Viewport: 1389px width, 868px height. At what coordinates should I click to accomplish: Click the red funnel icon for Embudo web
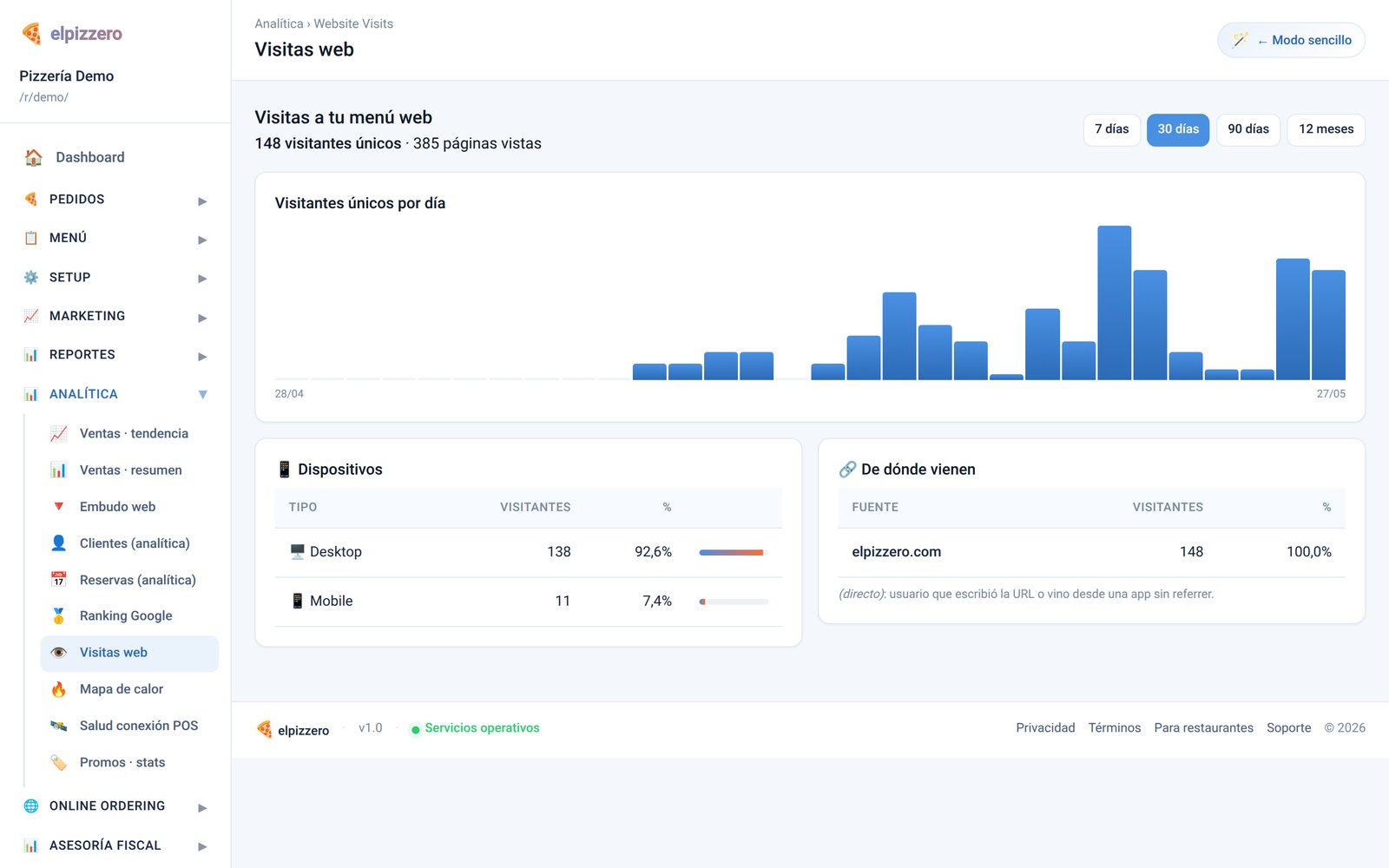pos(58,506)
